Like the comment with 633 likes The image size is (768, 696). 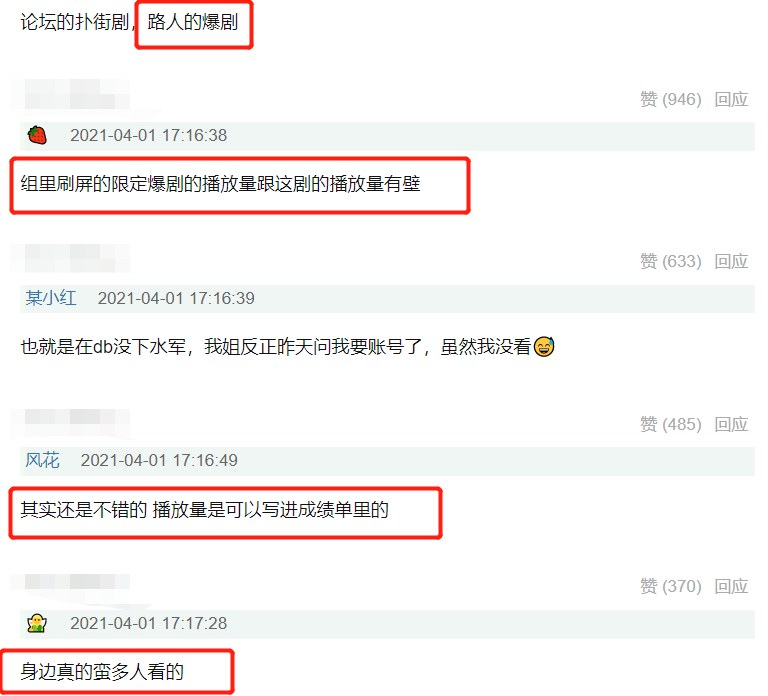[671, 262]
